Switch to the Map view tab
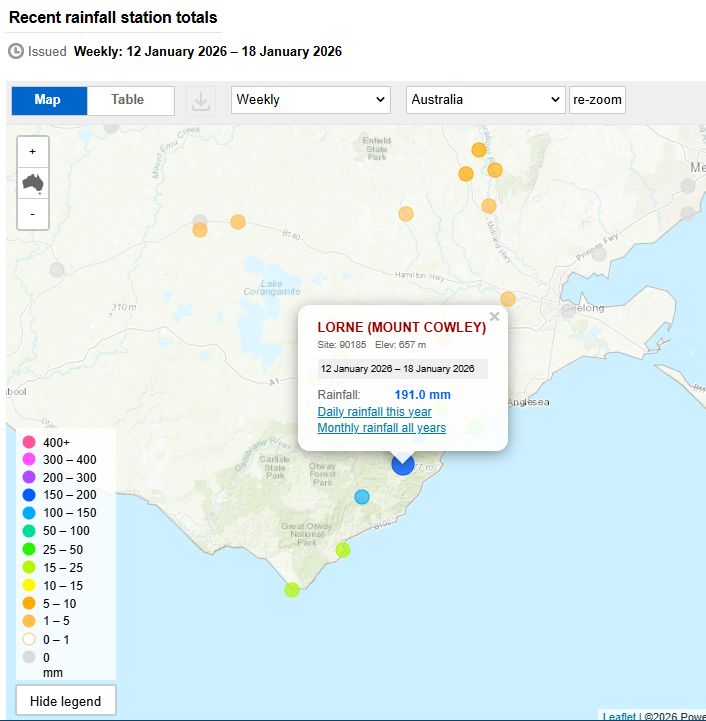Image resolution: width=706 pixels, height=721 pixels. tap(48, 100)
